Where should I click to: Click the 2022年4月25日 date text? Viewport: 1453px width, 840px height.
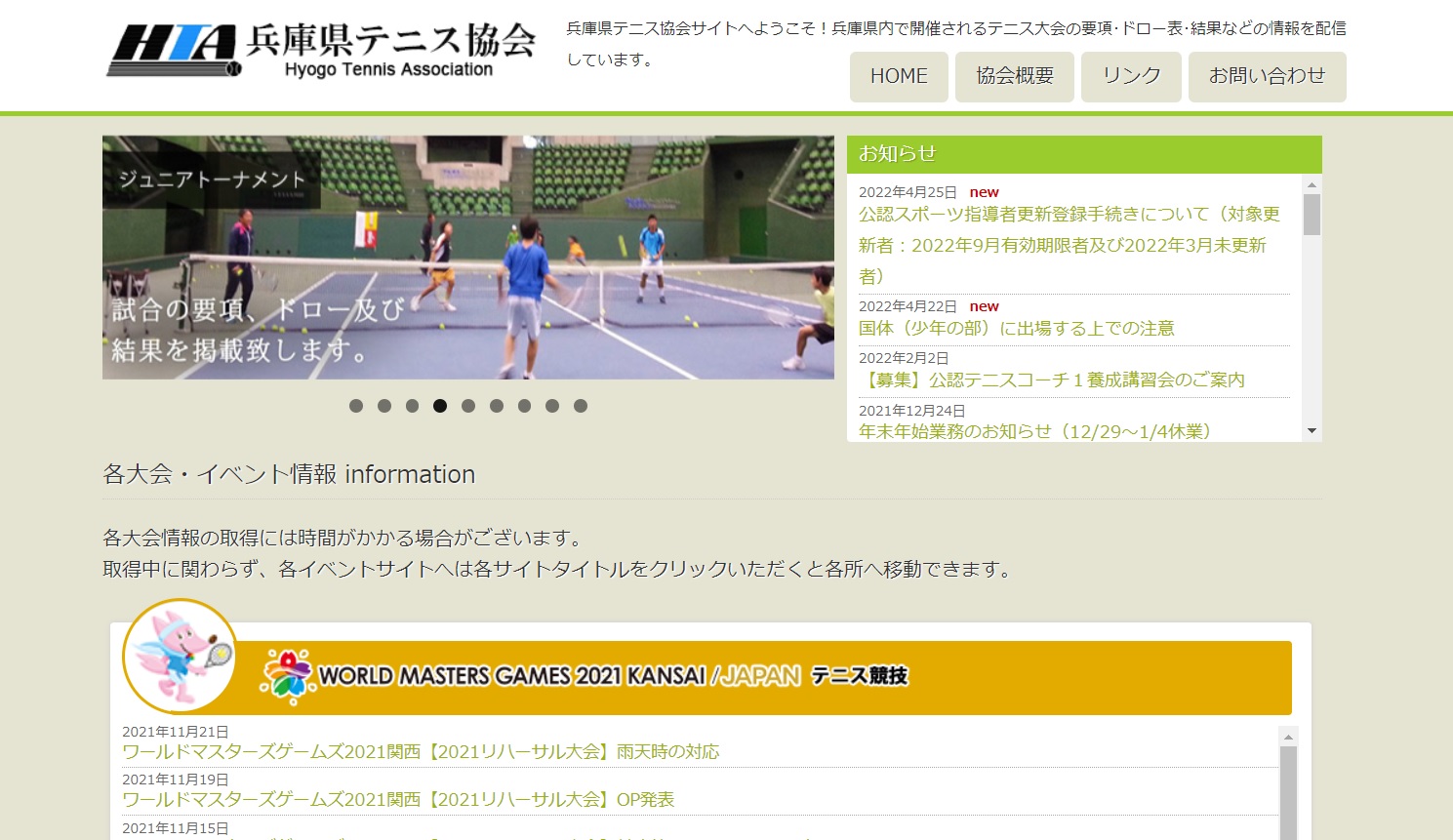coord(908,192)
